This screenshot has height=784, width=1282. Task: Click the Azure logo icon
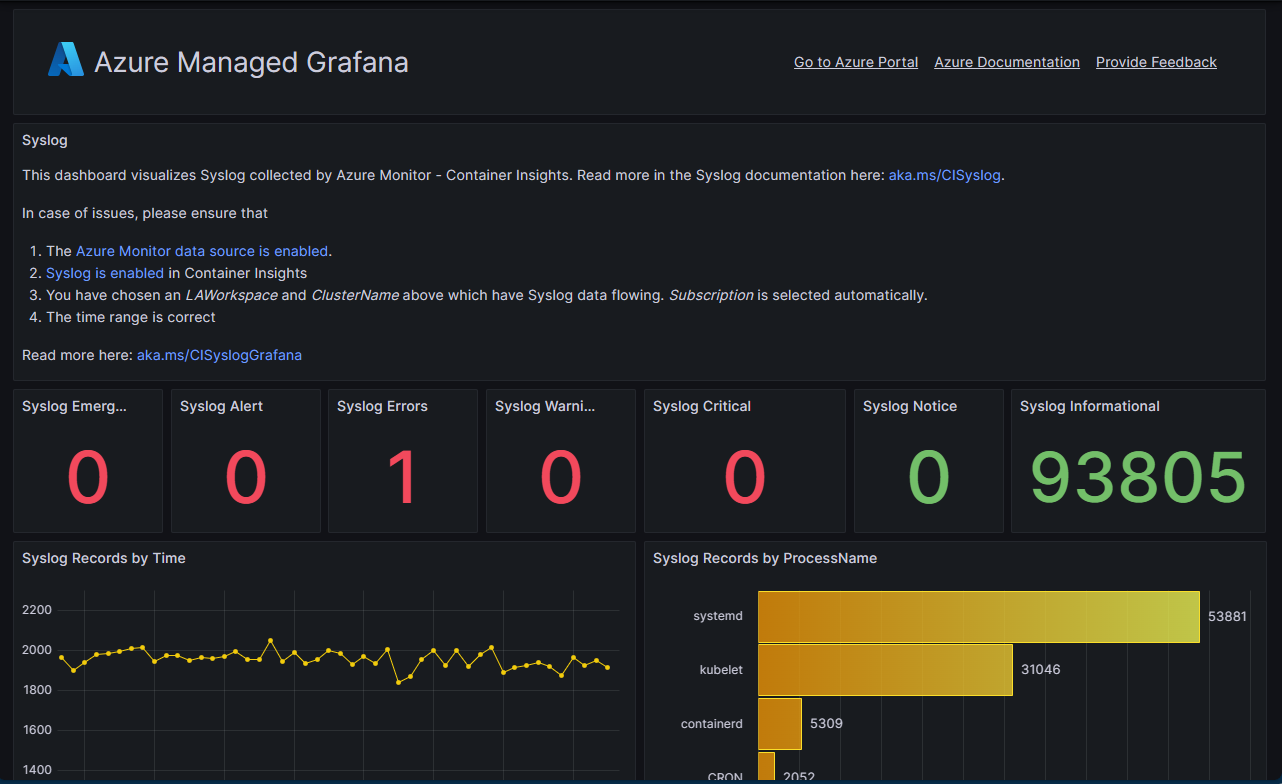point(66,60)
